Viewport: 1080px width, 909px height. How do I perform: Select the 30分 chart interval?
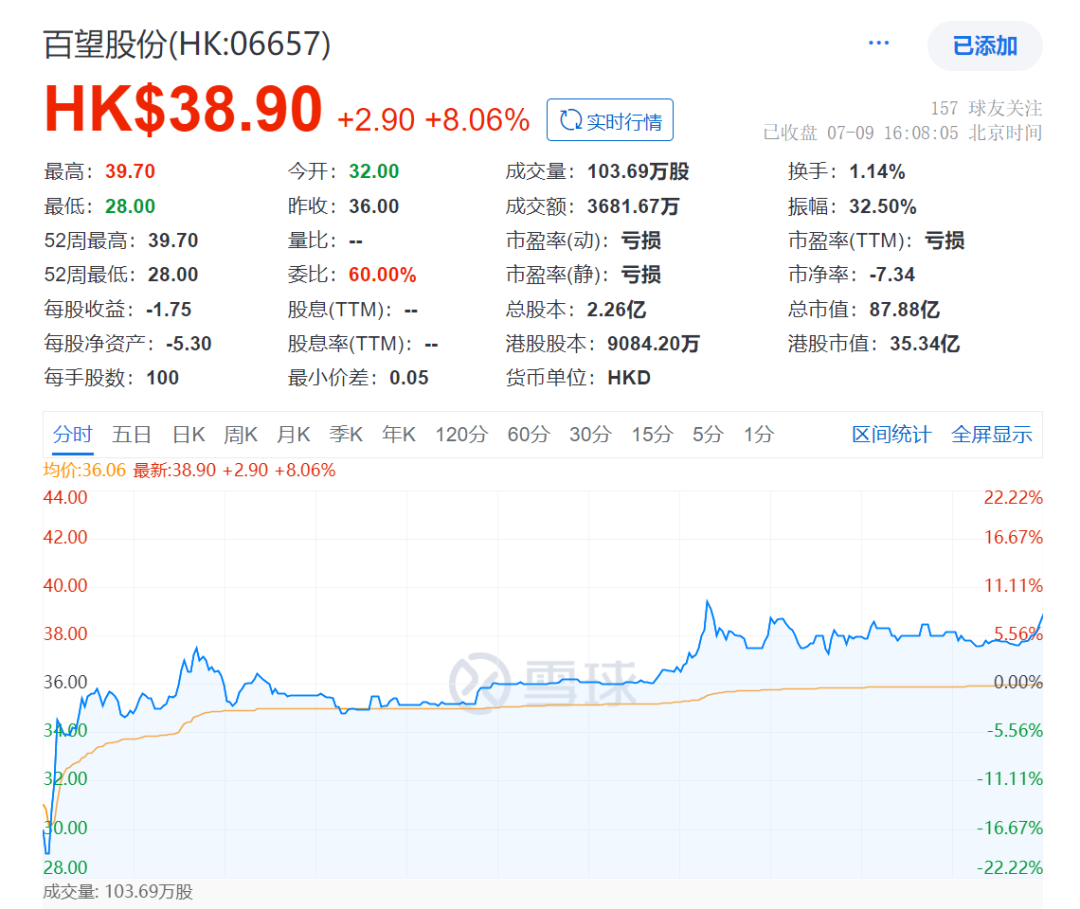[590, 434]
